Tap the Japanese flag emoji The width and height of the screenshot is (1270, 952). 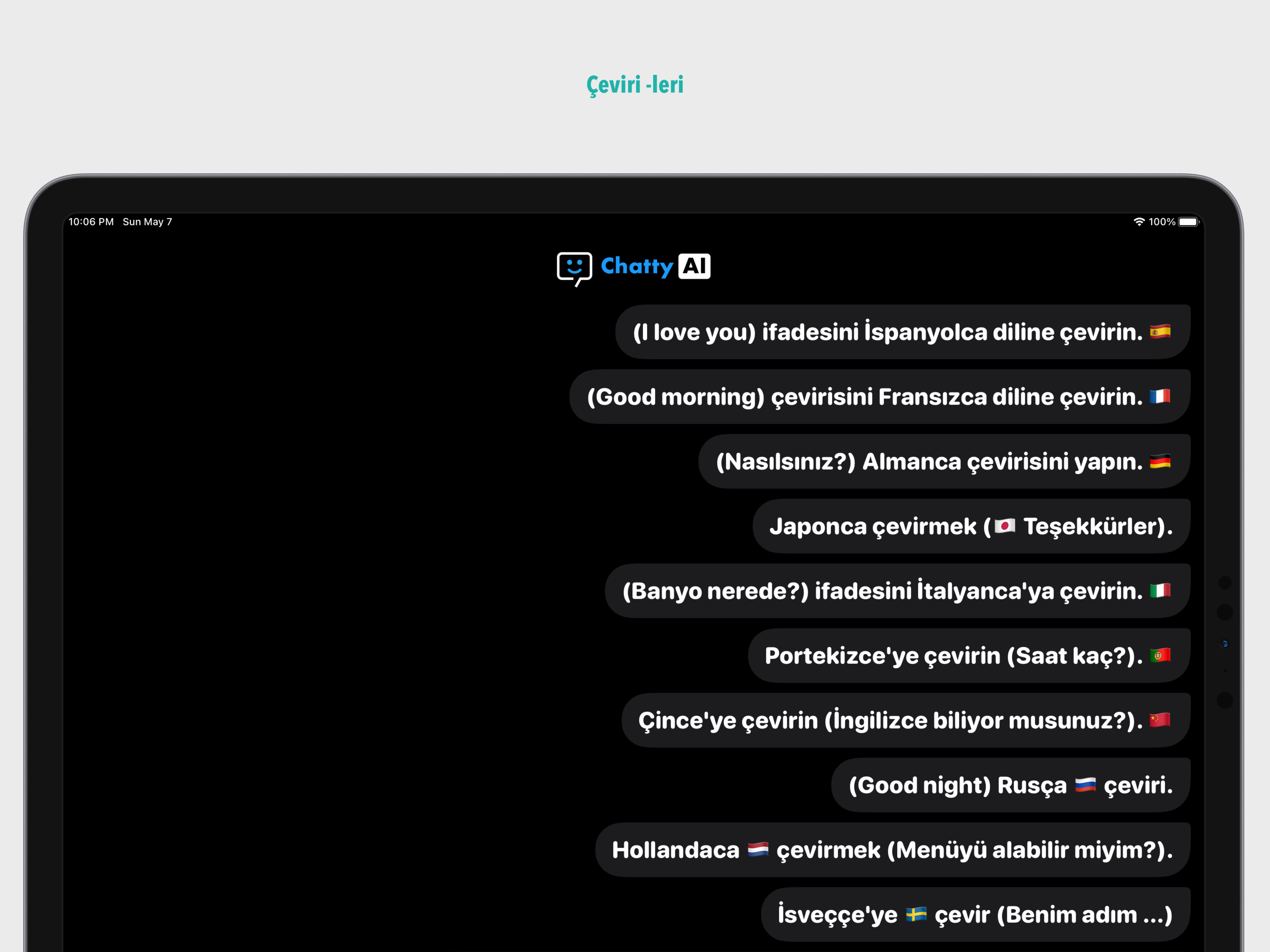[1005, 526]
